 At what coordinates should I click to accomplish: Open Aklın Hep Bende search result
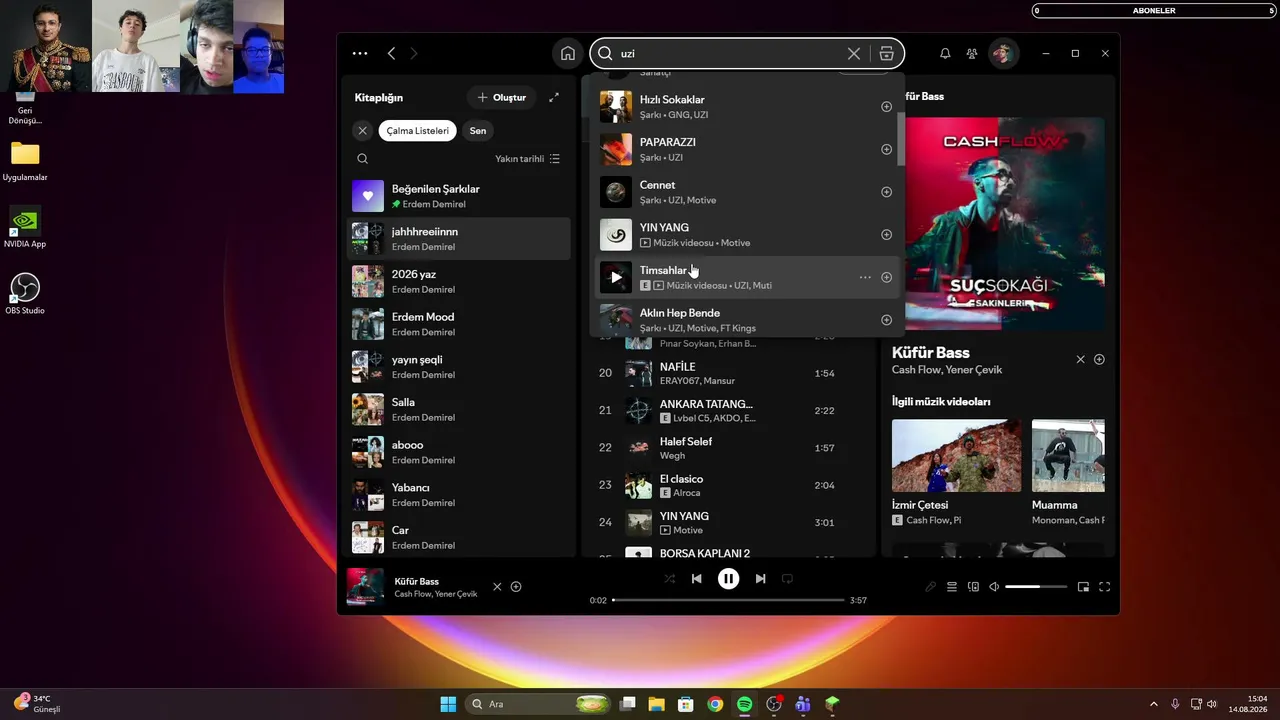[748, 320]
